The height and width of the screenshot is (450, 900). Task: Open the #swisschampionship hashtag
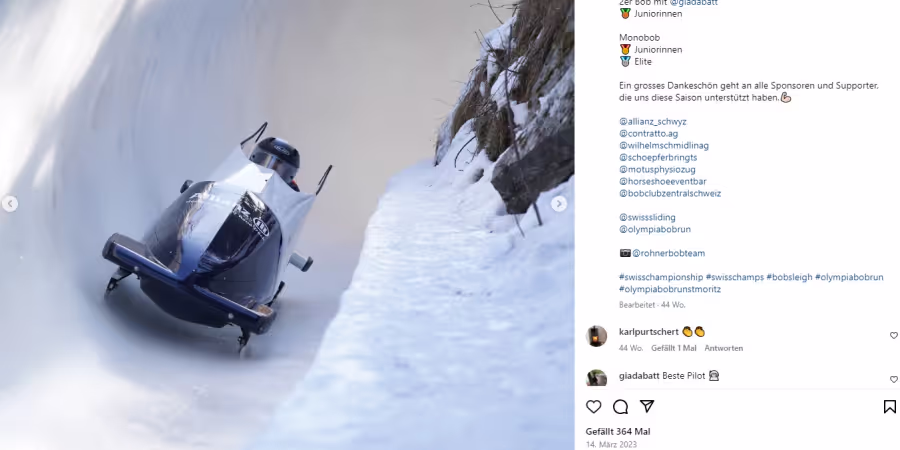(x=661, y=277)
